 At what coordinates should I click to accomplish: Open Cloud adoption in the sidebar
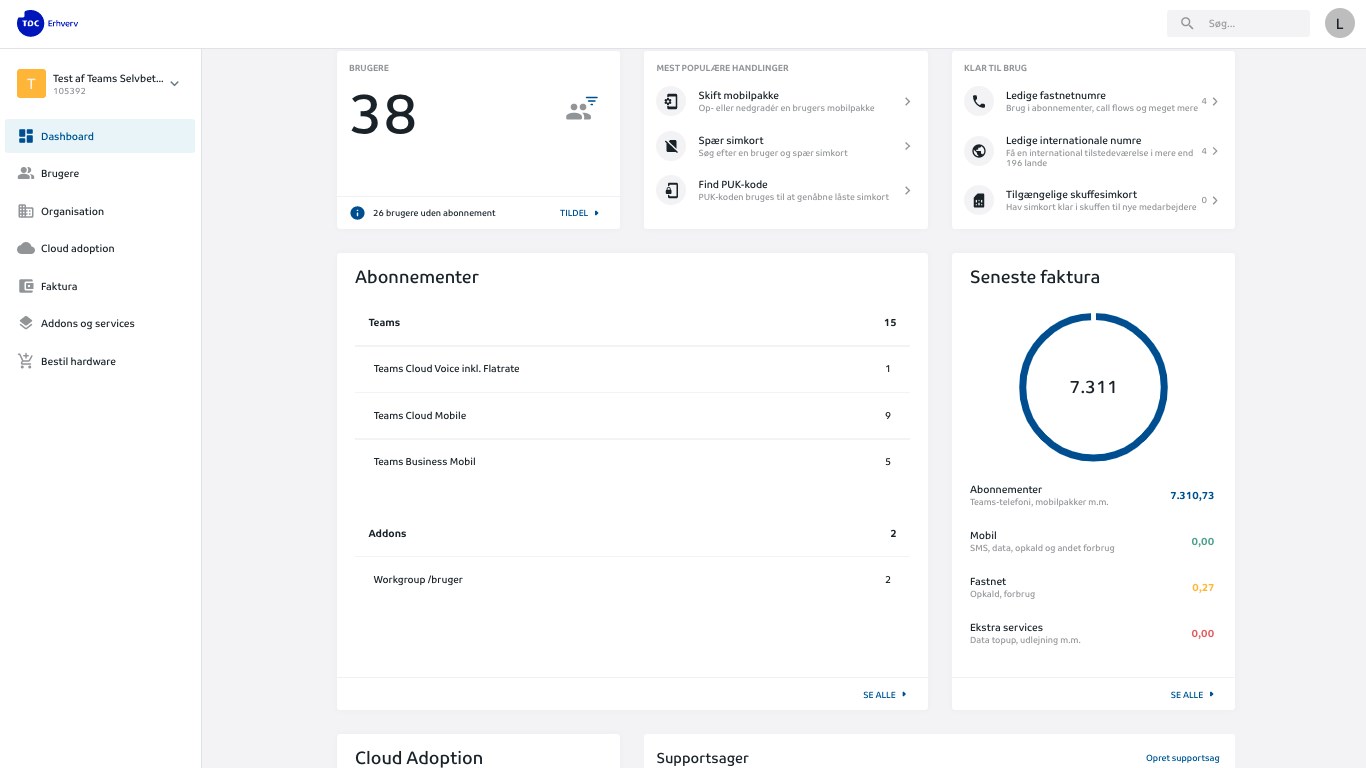coord(100,248)
